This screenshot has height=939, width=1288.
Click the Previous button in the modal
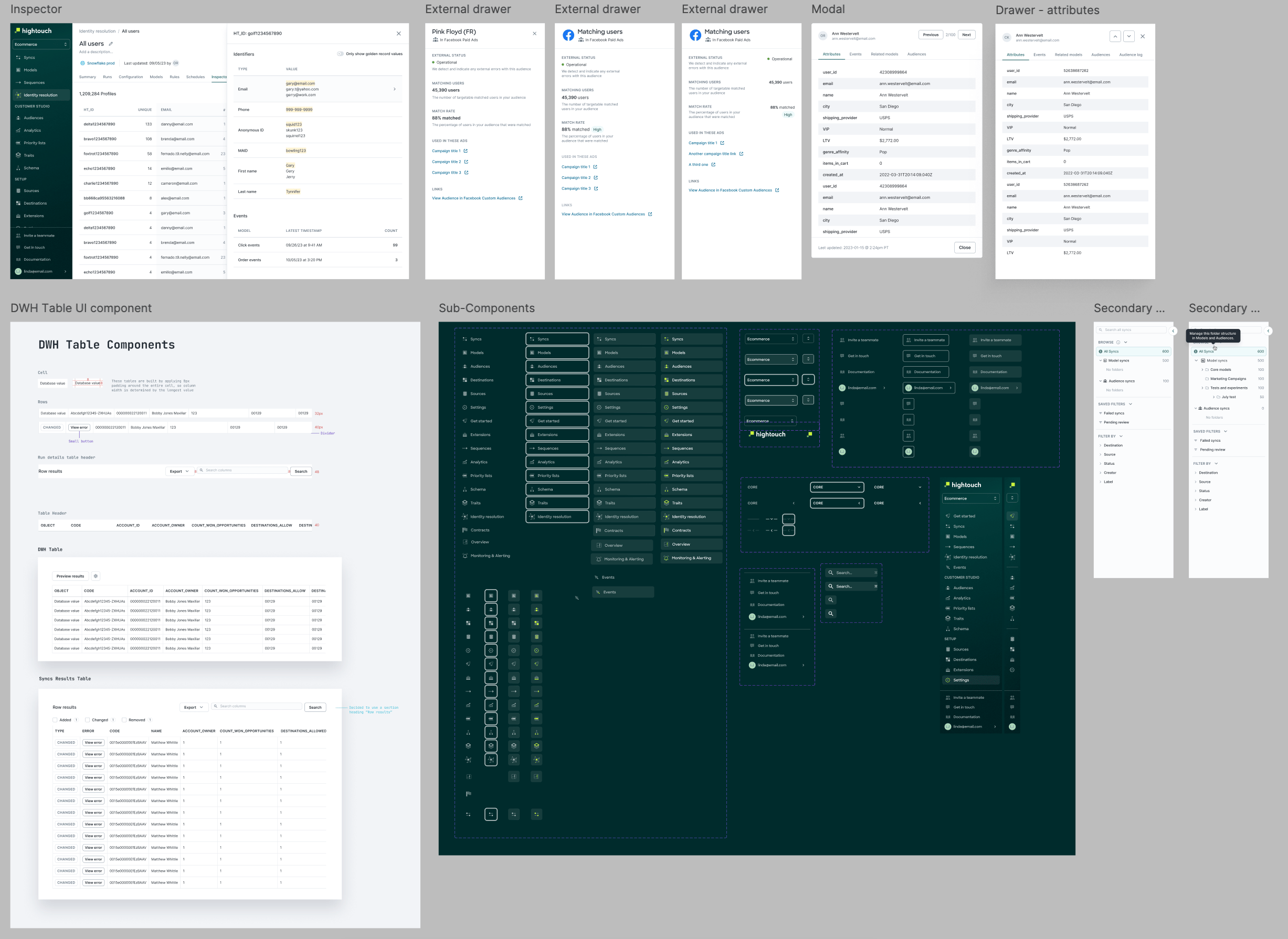[x=931, y=35]
